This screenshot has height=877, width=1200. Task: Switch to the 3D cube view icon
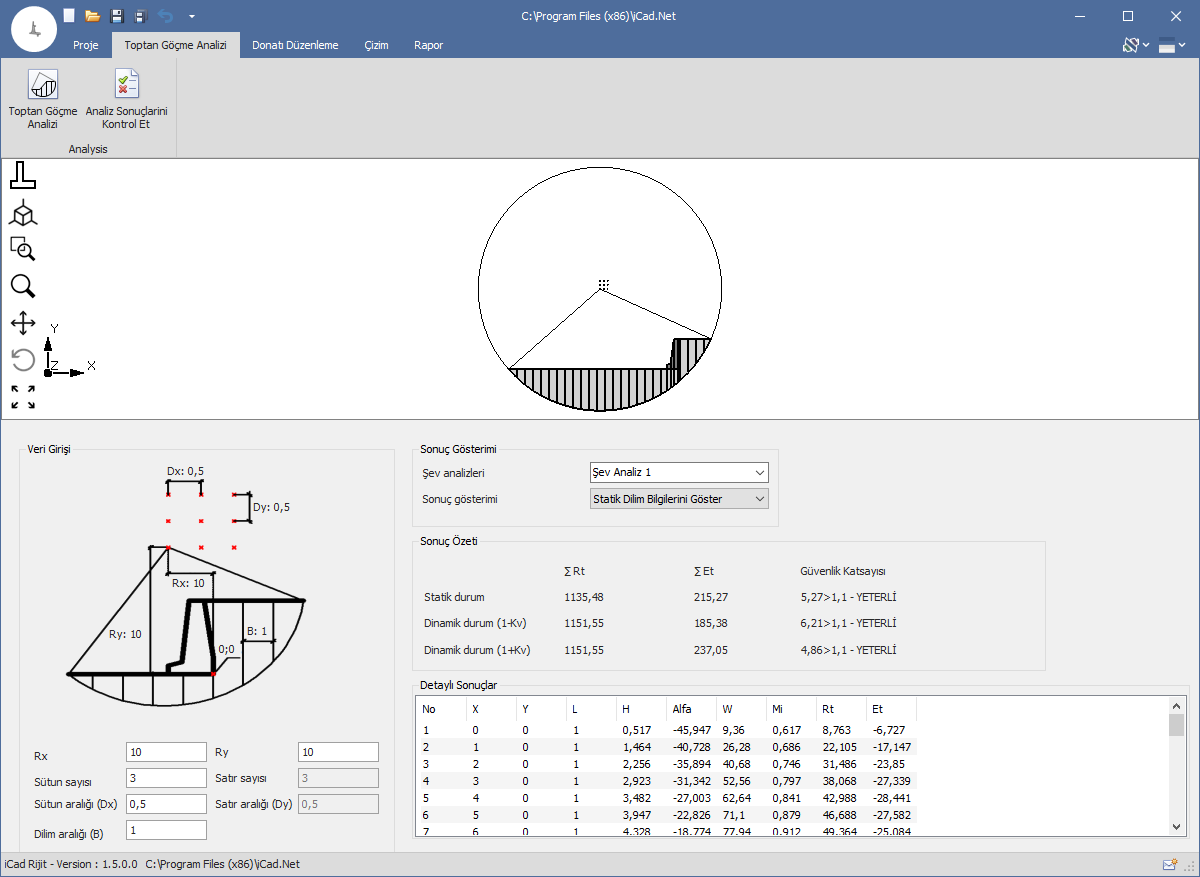pyautogui.click(x=23, y=213)
